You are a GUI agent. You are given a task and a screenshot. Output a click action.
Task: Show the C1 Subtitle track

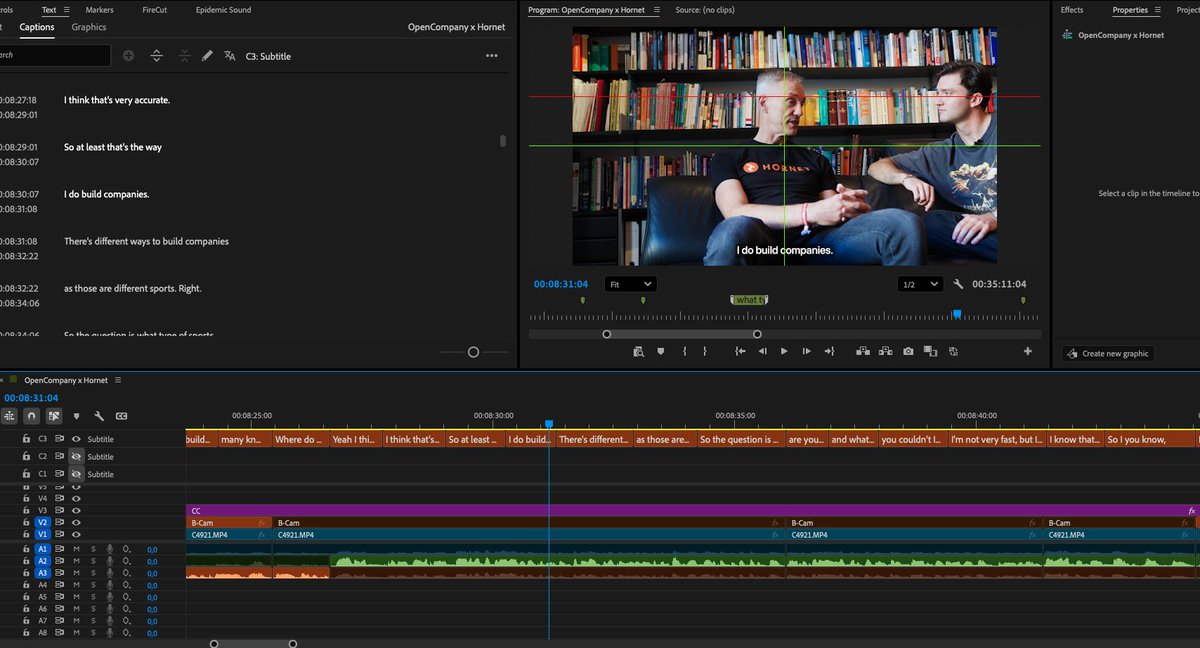[76, 473]
